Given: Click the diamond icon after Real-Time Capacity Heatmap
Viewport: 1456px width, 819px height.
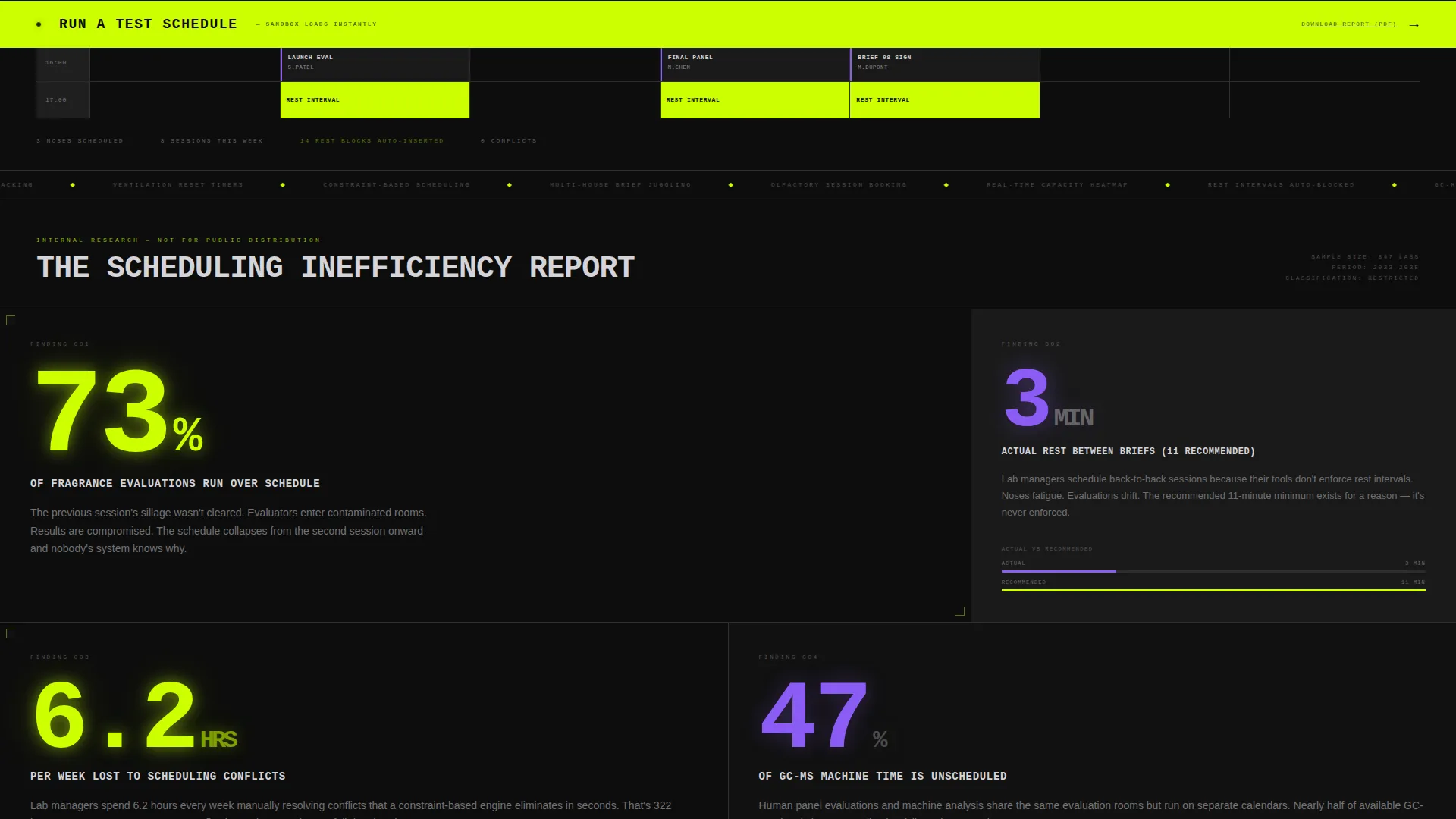Looking at the screenshot, I should [x=1168, y=185].
